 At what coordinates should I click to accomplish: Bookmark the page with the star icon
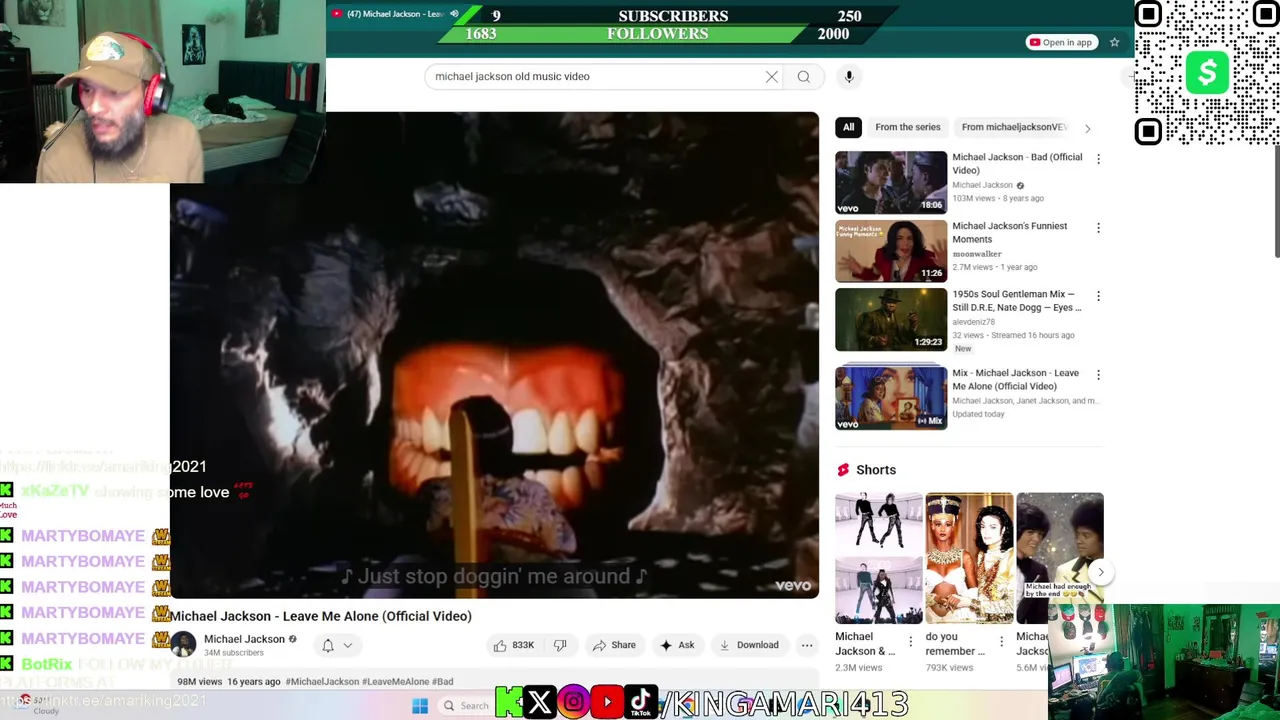pos(1114,42)
